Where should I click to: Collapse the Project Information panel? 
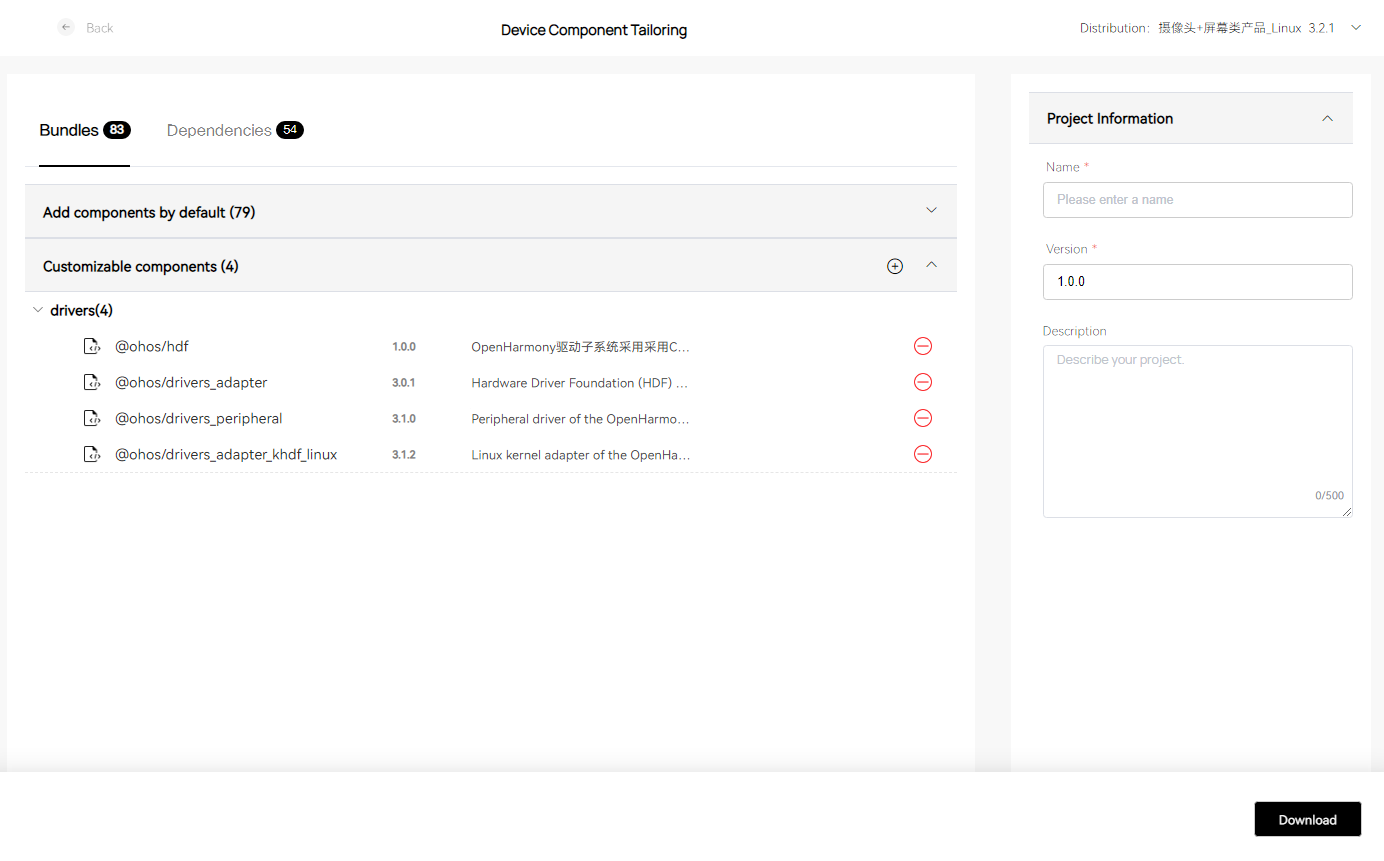pos(1327,119)
